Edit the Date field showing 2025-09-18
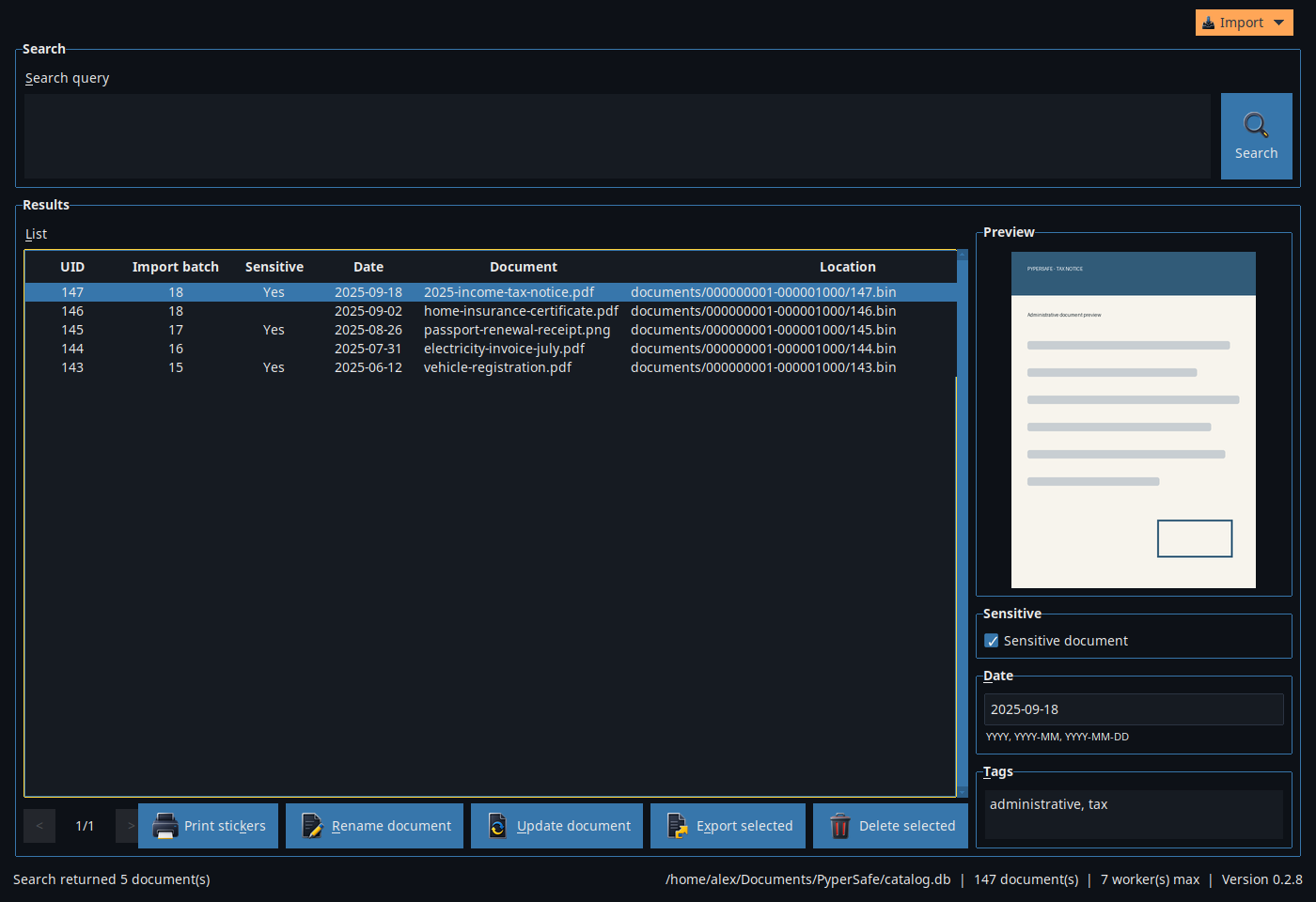 (x=1134, y=709)
